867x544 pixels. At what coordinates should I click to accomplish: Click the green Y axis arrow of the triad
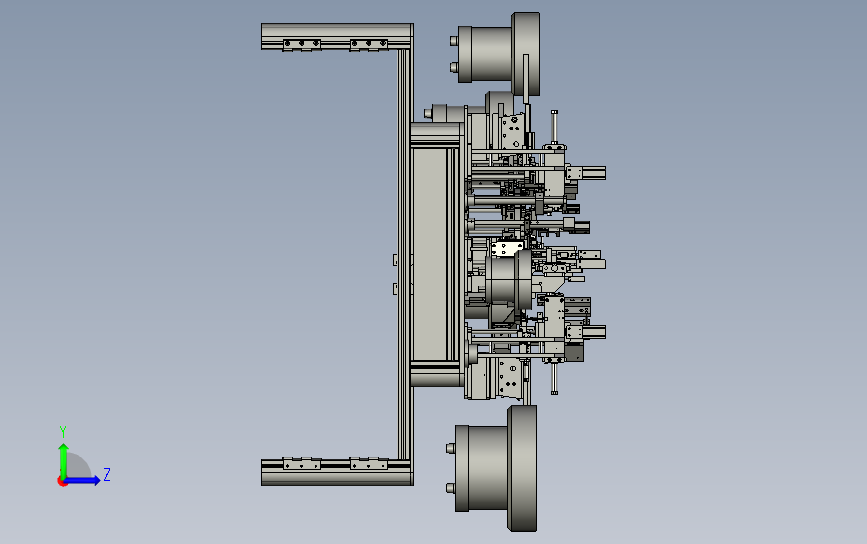[x=63, y=460]
